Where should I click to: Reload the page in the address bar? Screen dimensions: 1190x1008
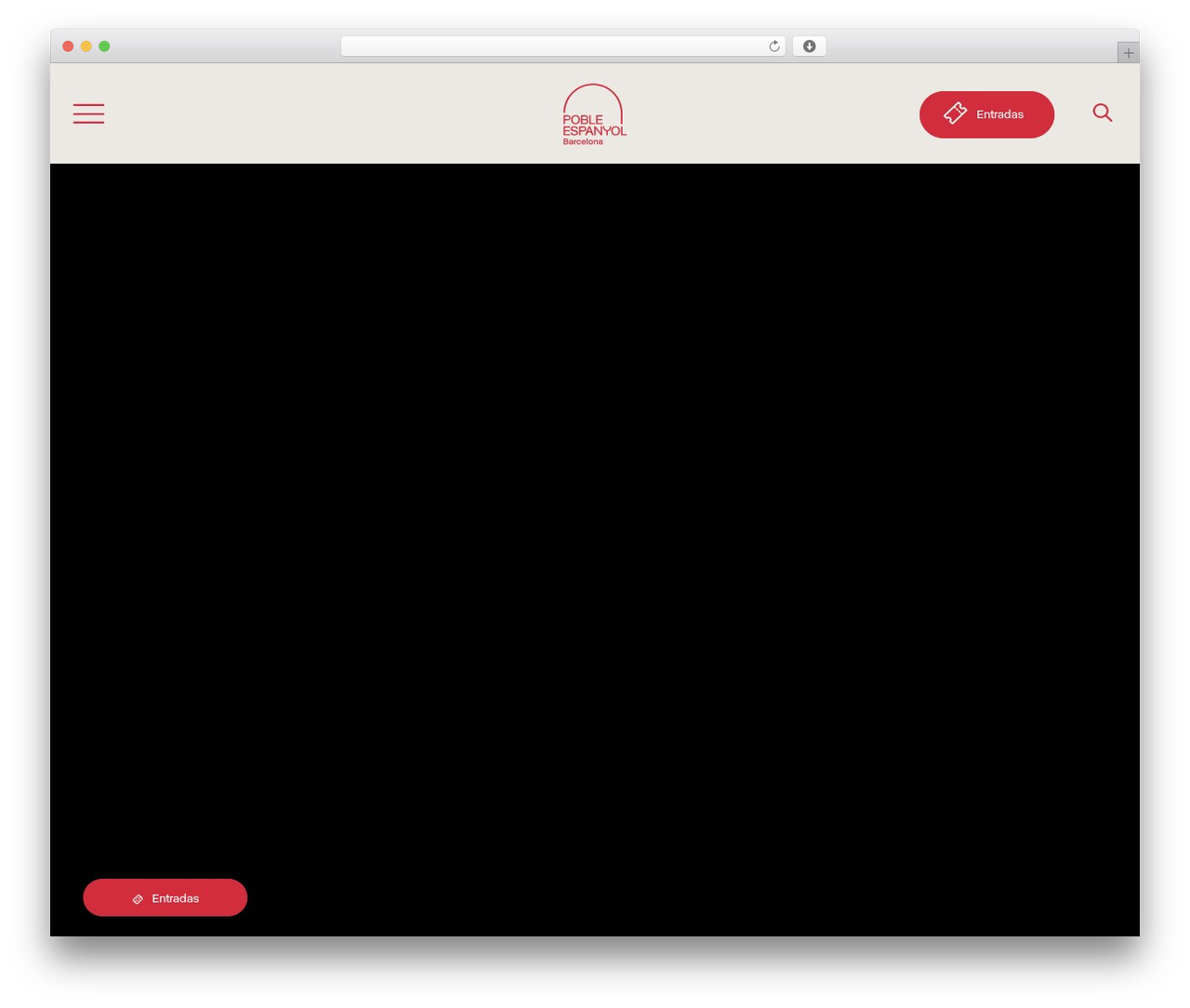(774, 46)
